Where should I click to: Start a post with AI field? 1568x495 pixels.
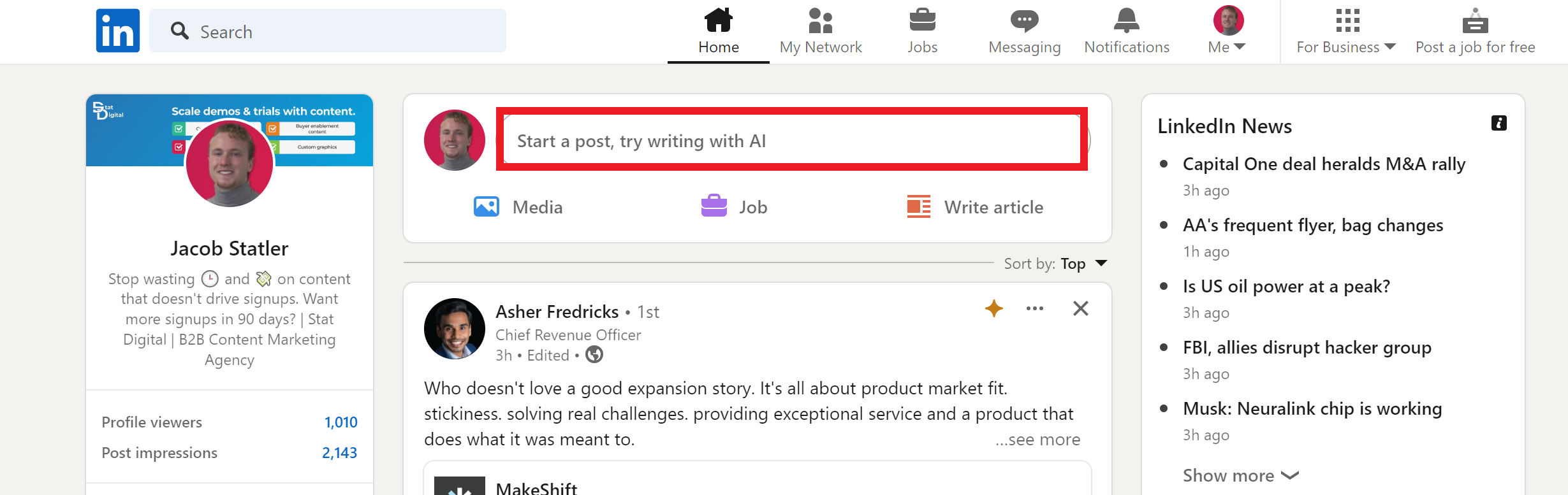coord(792,140)
